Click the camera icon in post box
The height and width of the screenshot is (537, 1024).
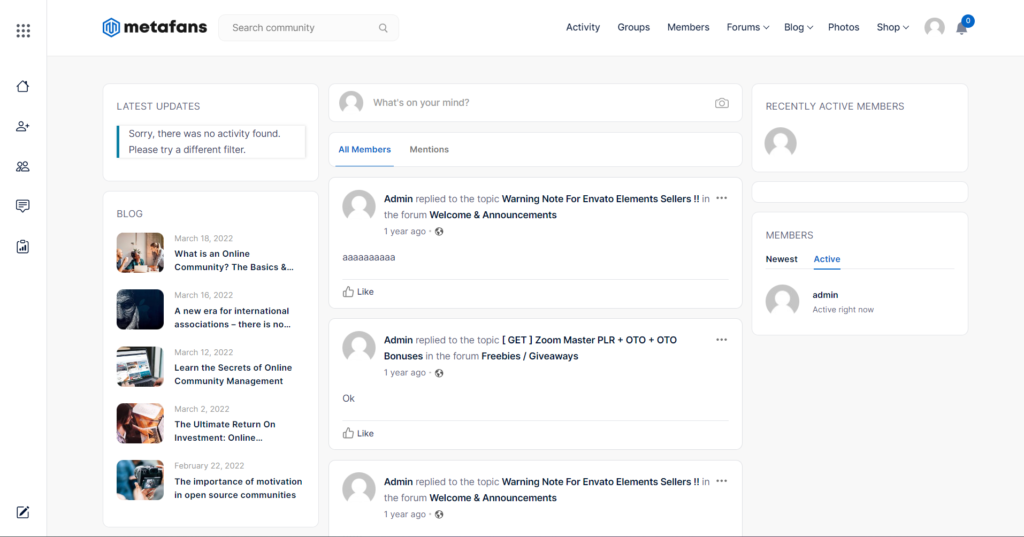click(721, 103)
